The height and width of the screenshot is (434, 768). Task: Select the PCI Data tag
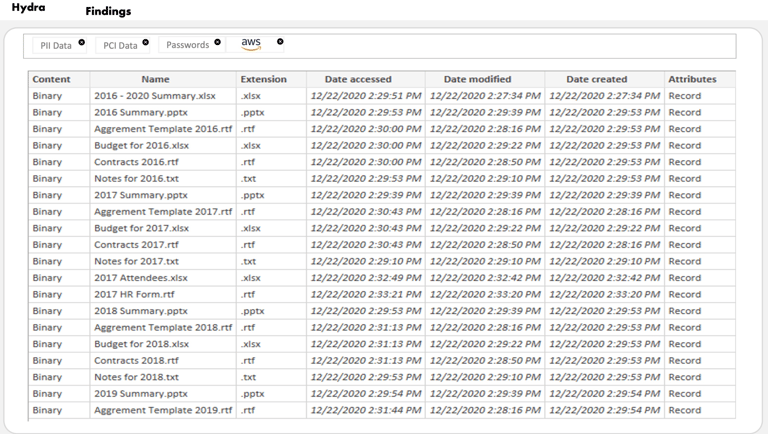tap(120, 46)
